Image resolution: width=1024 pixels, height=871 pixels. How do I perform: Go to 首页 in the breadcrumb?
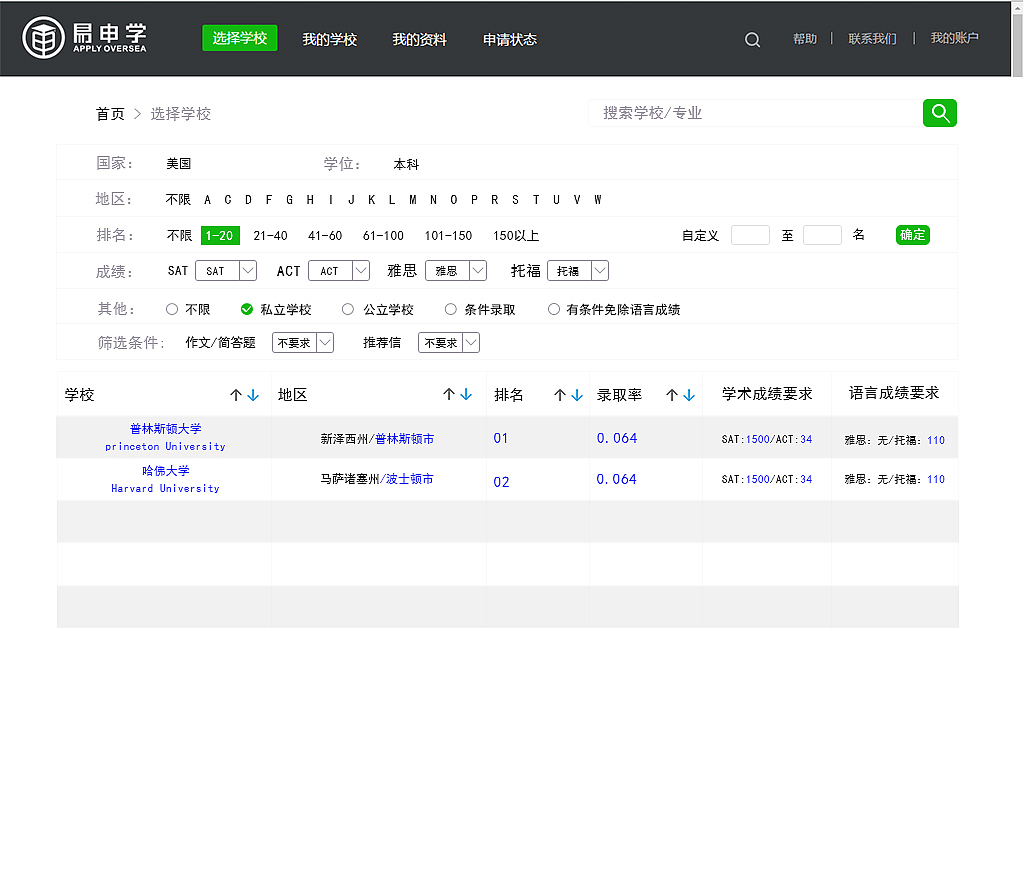coord(110,114)
